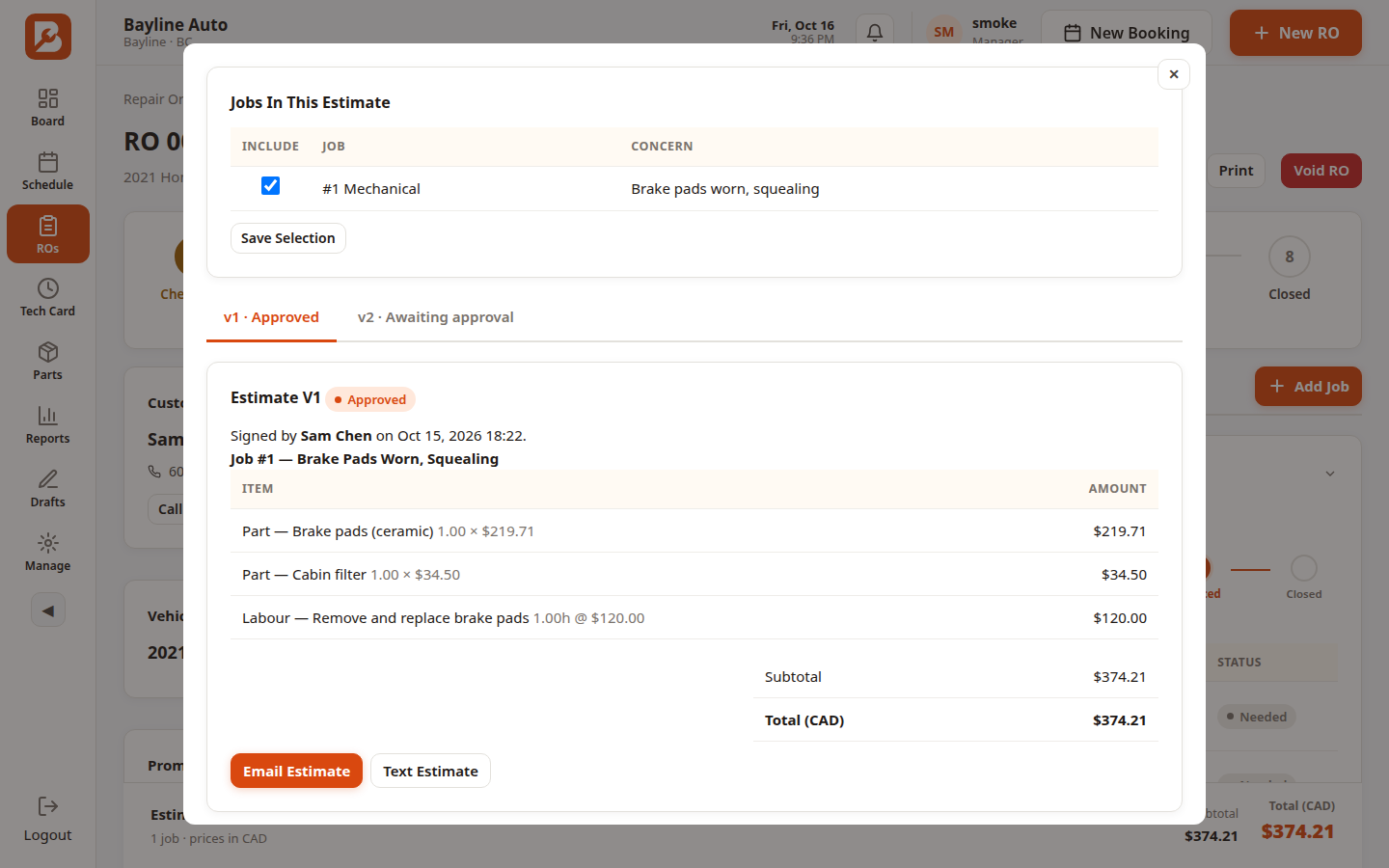This screenshot has height=868, width=1389.
Task: Open the notifications bell
Action: [x=875, y=32]
